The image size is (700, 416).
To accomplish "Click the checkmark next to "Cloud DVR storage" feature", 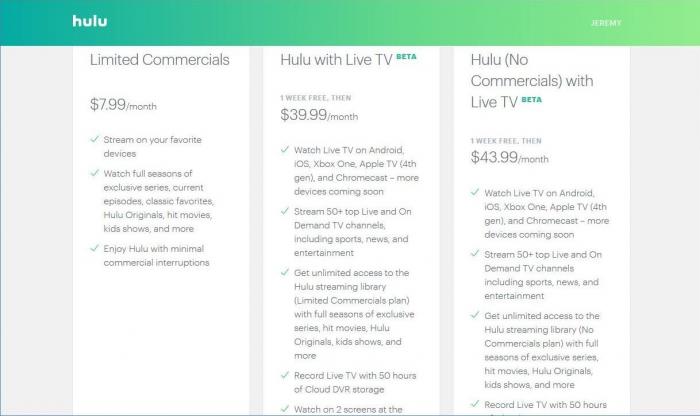I will click(284, 376).
